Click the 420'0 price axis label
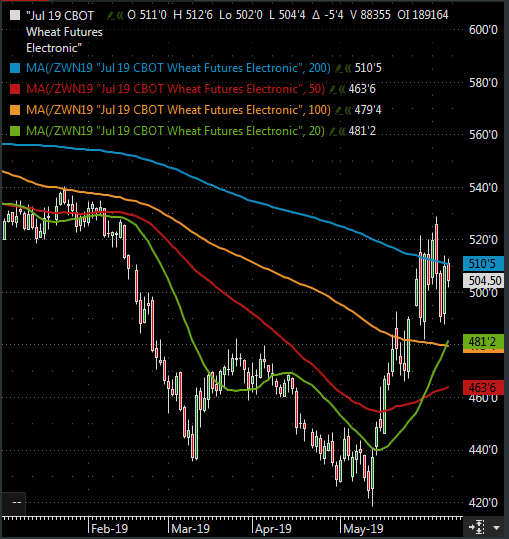Viewport: 509px width, 539px height. pos(483,503)
